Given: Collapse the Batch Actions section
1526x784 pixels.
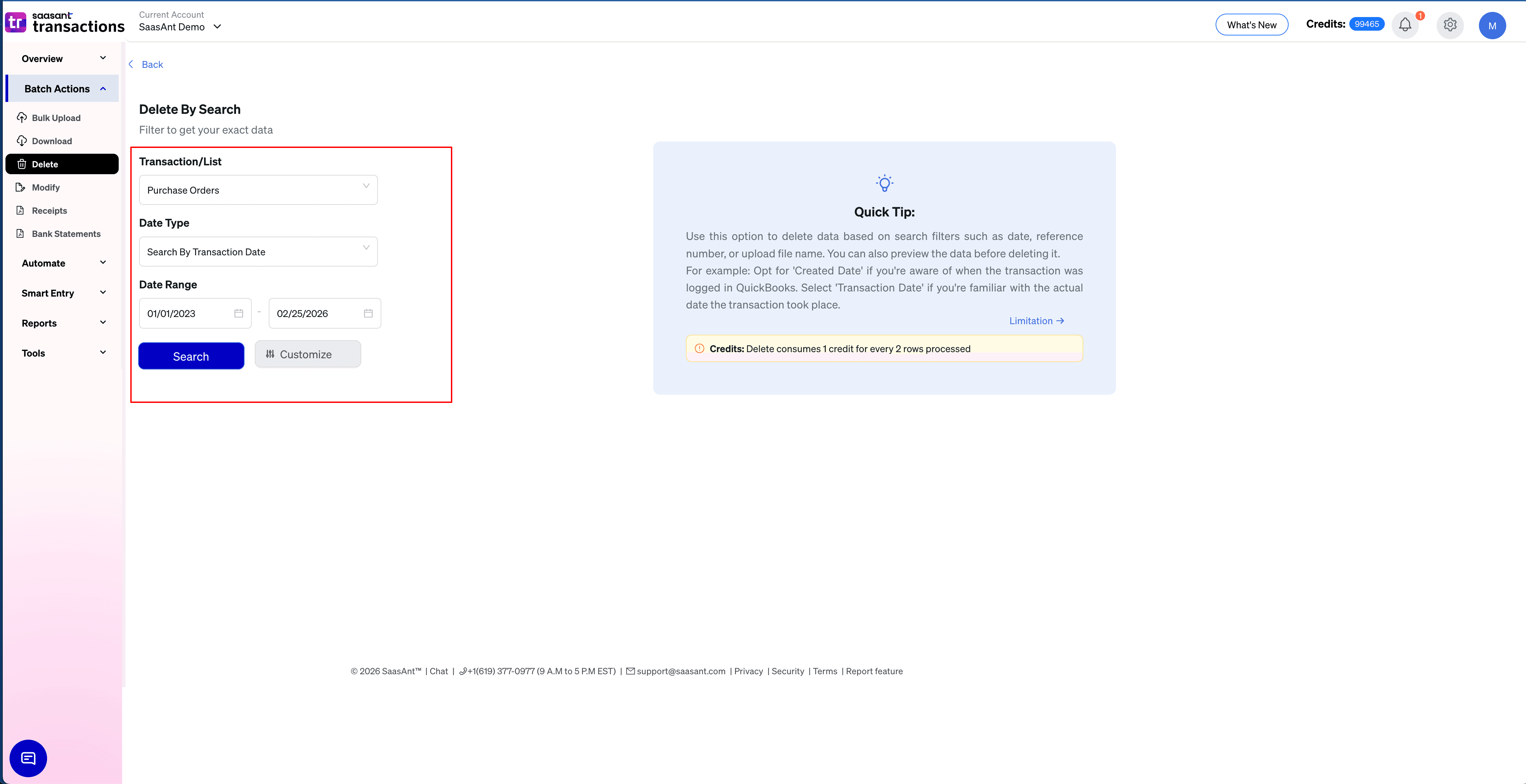Looking at the screenshot, I should 103,88.
